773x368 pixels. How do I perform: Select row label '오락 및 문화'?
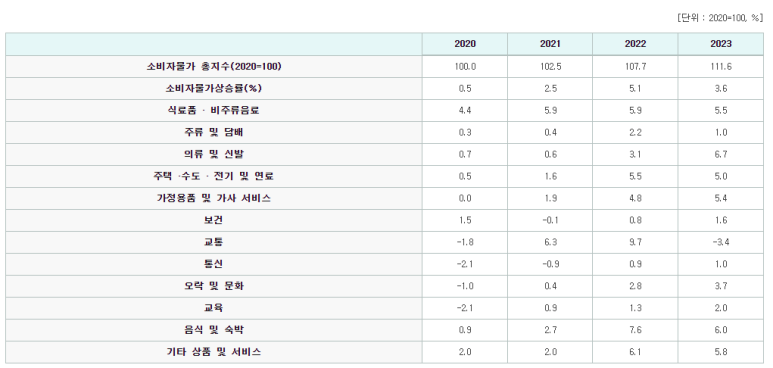(x=214, y=286)
